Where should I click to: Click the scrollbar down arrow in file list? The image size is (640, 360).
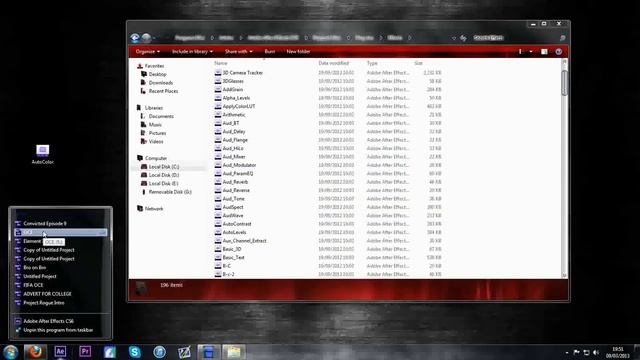pos(564,276)
